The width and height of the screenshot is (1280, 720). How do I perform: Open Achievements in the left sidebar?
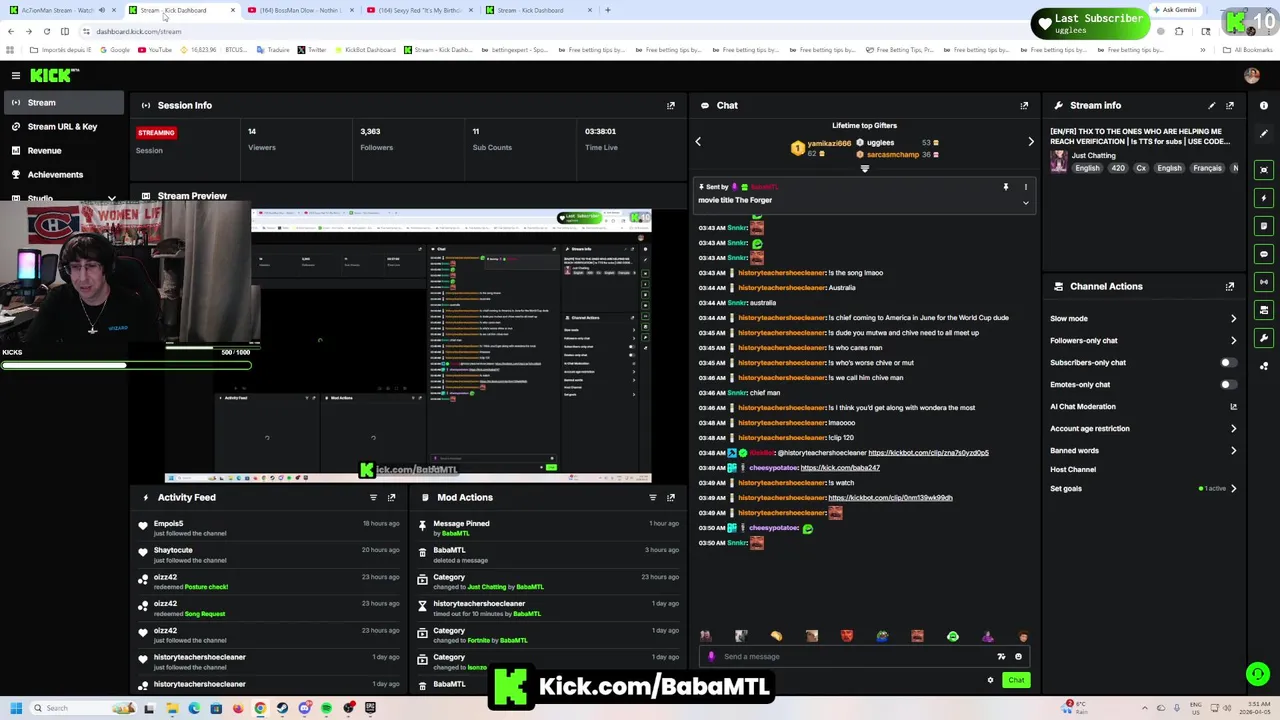(62, 175)
